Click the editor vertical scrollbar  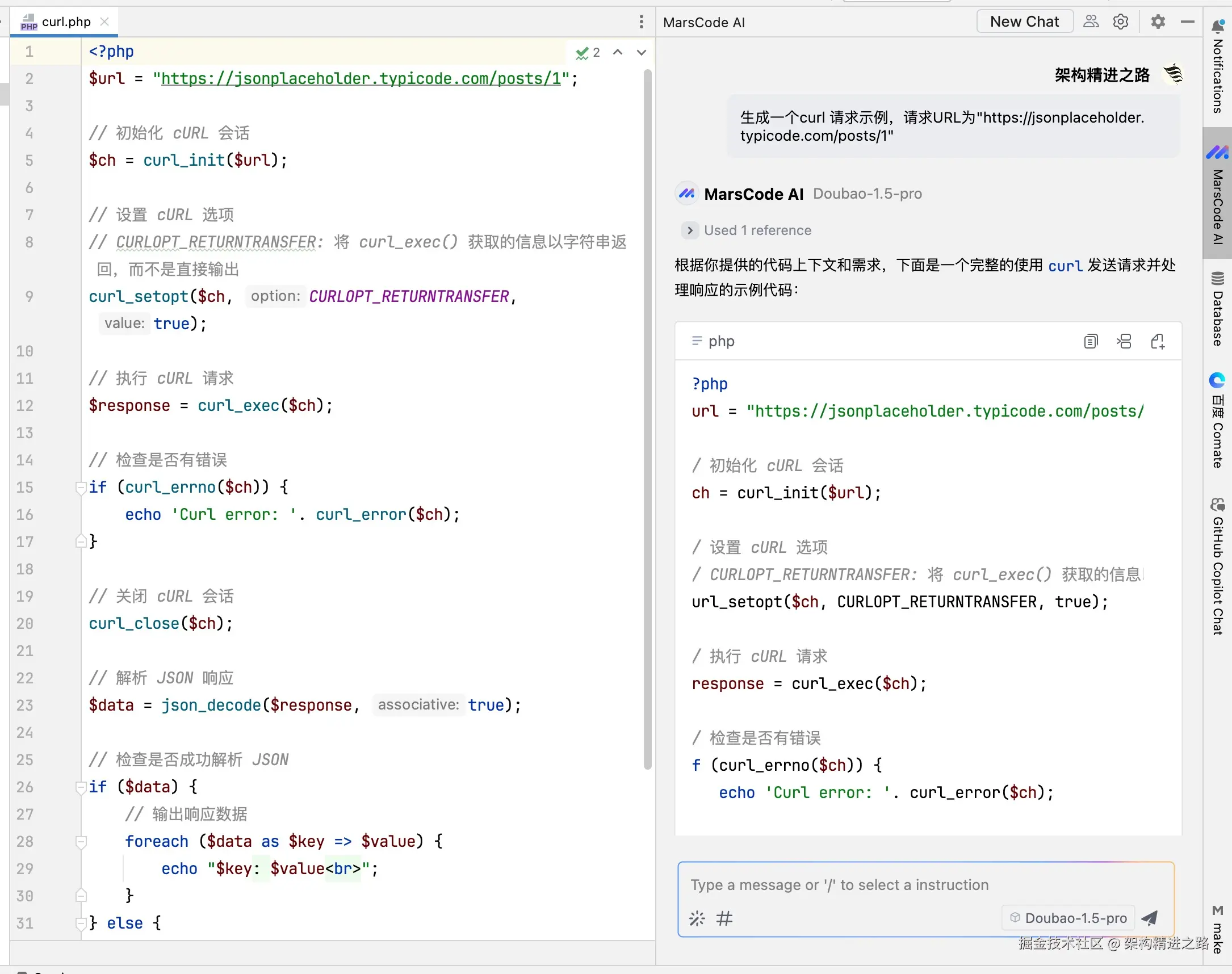(x=647, y=419)
